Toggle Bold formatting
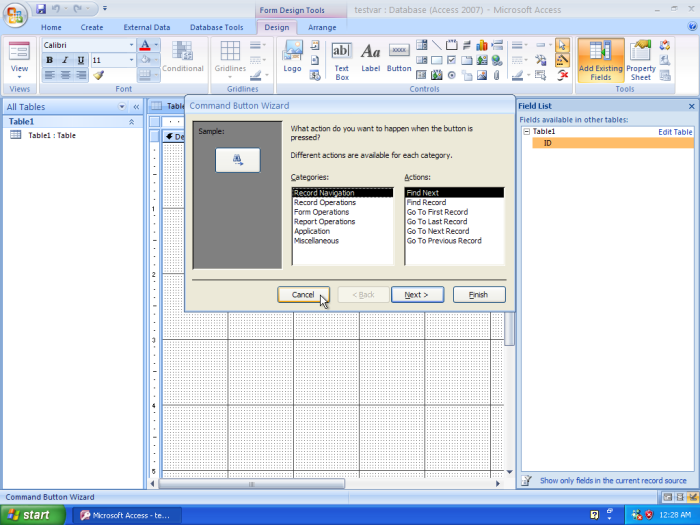The height and width of the screenshot is (525, 700). 50,60
